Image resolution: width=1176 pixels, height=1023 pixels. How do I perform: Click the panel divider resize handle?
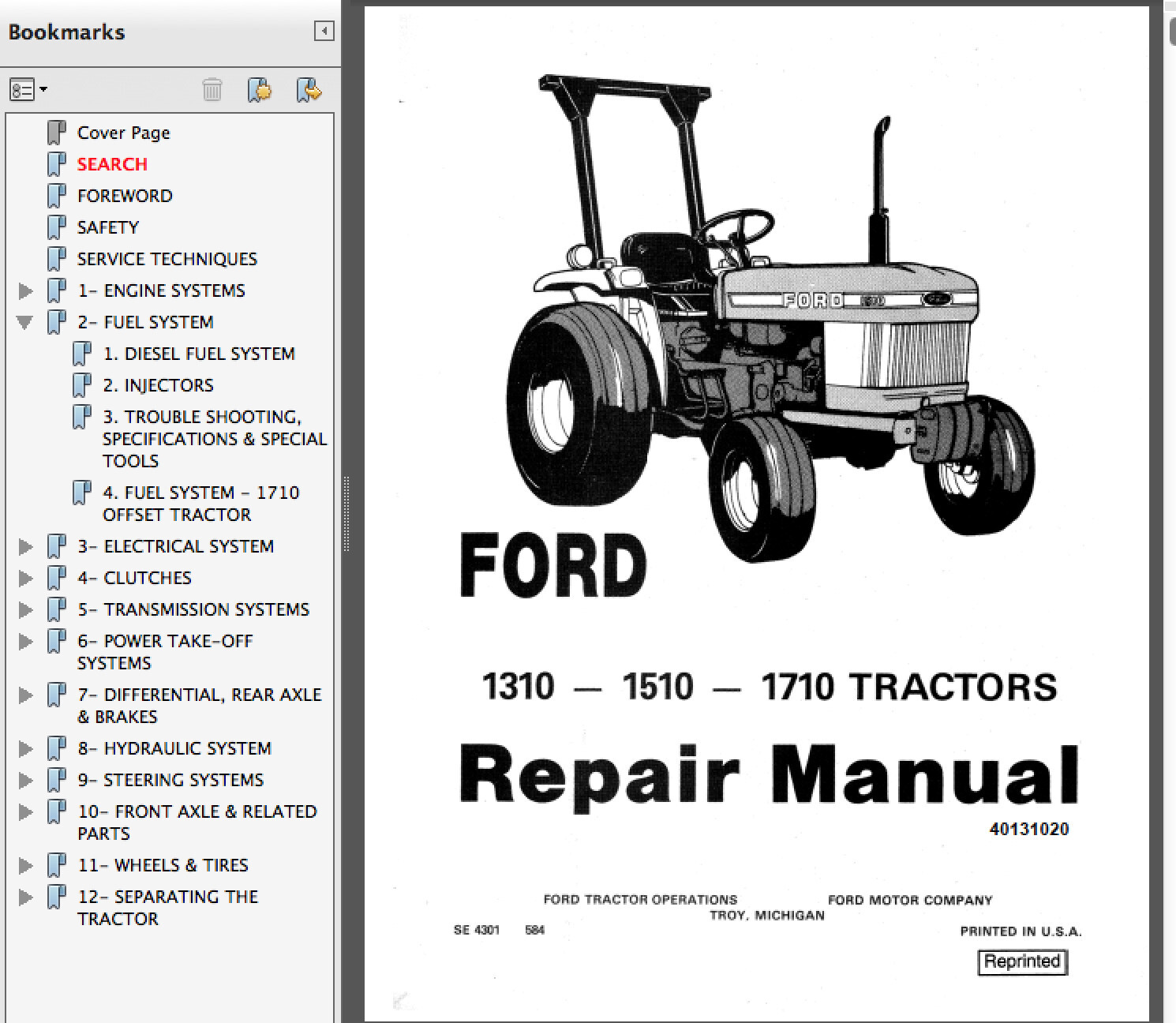pyautogui.click(x=346, y=513)
